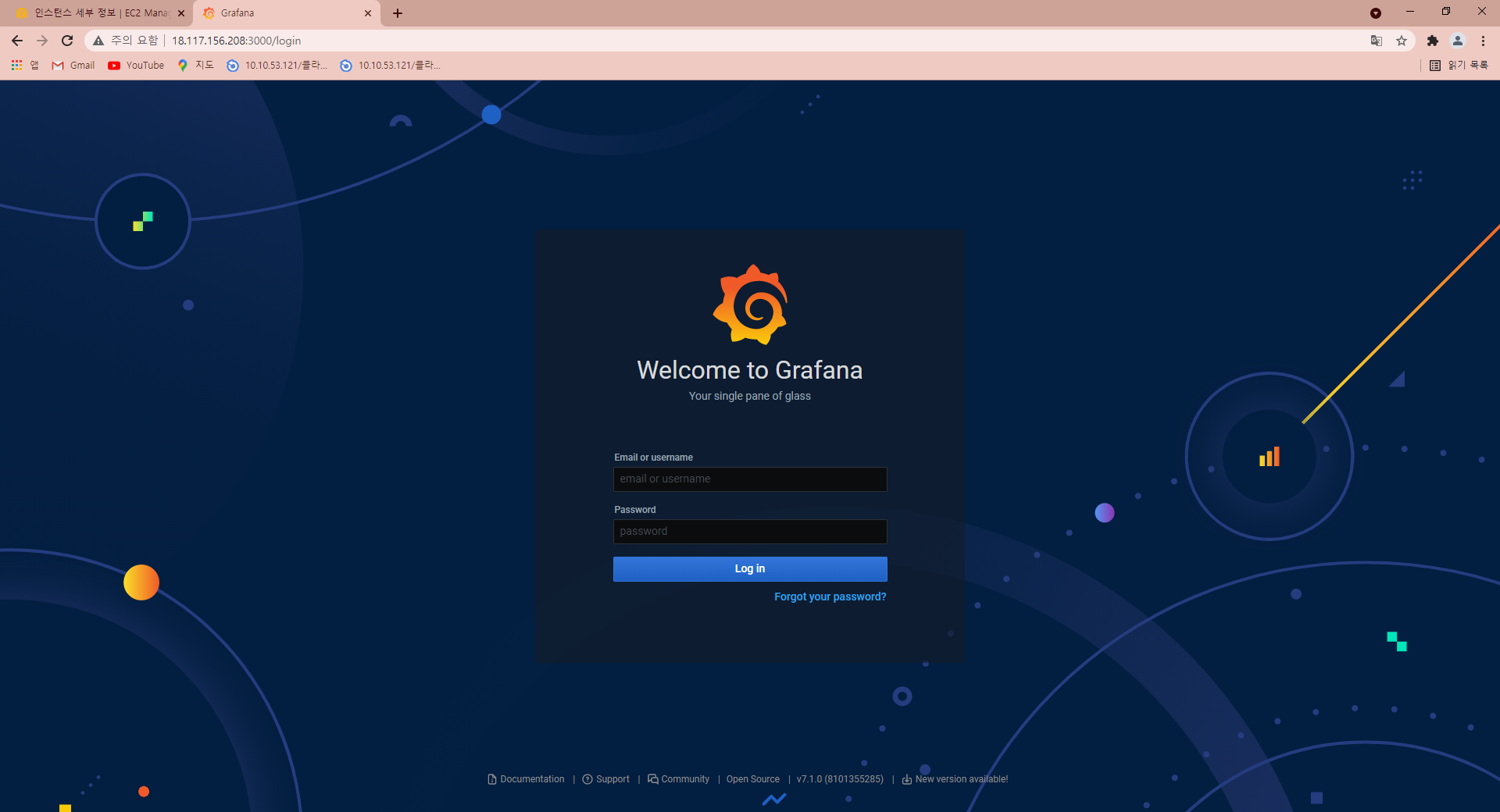Open a new tab with plus button
This screenshot has width=1500, height=812.
point(398,13)
